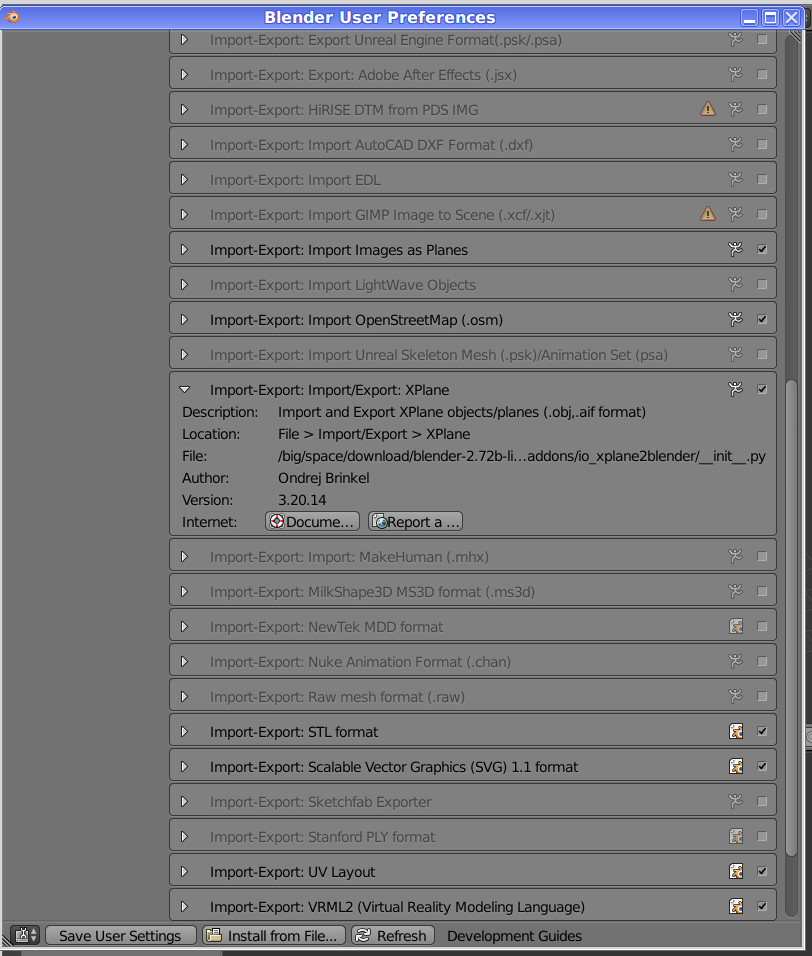
Task: Click the Save User Settings button
Action: click(120, 936)
